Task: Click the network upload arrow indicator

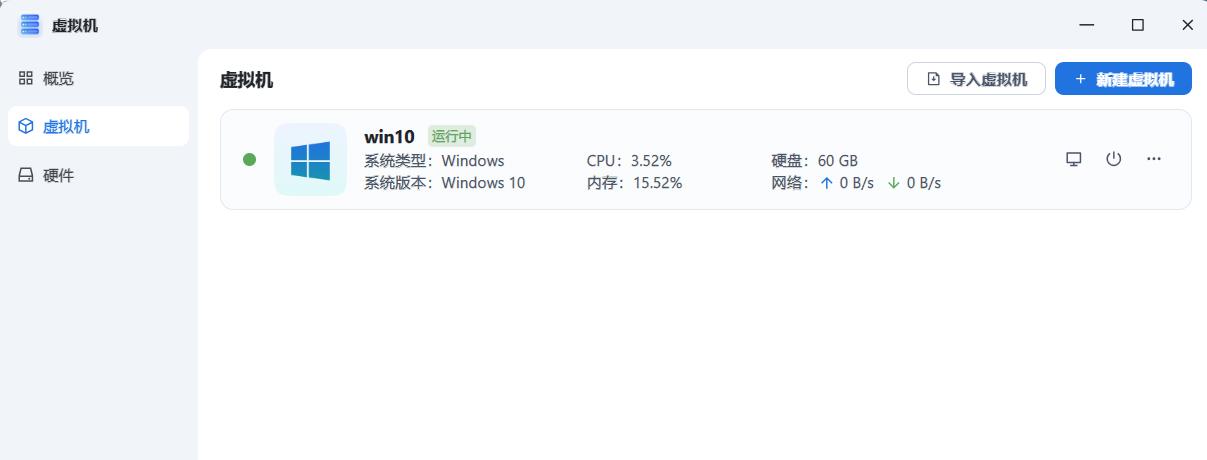Action: pos(826,183)
